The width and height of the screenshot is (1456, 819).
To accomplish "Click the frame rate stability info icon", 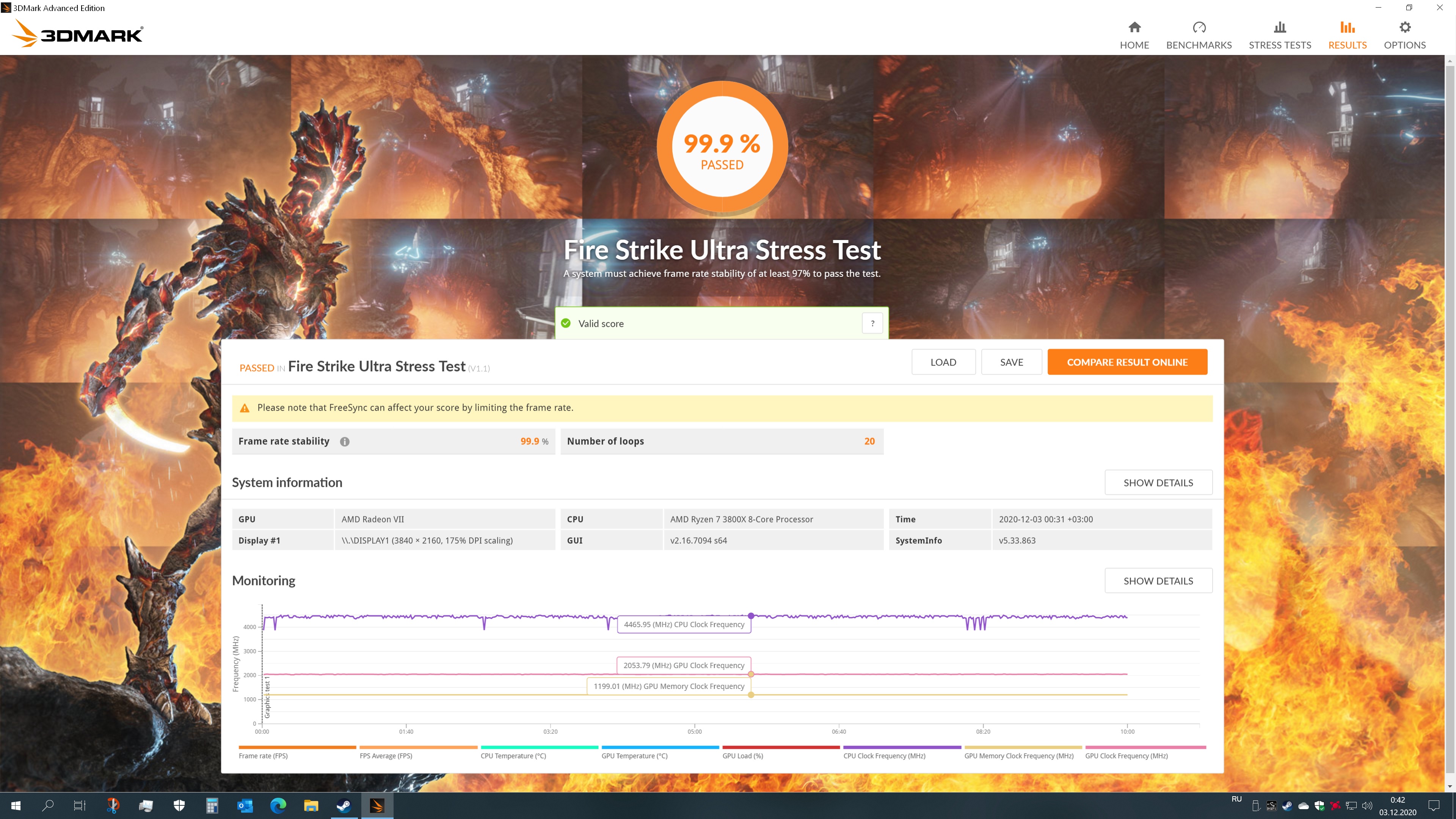I will pyautogui.click(x=344, y=441).
